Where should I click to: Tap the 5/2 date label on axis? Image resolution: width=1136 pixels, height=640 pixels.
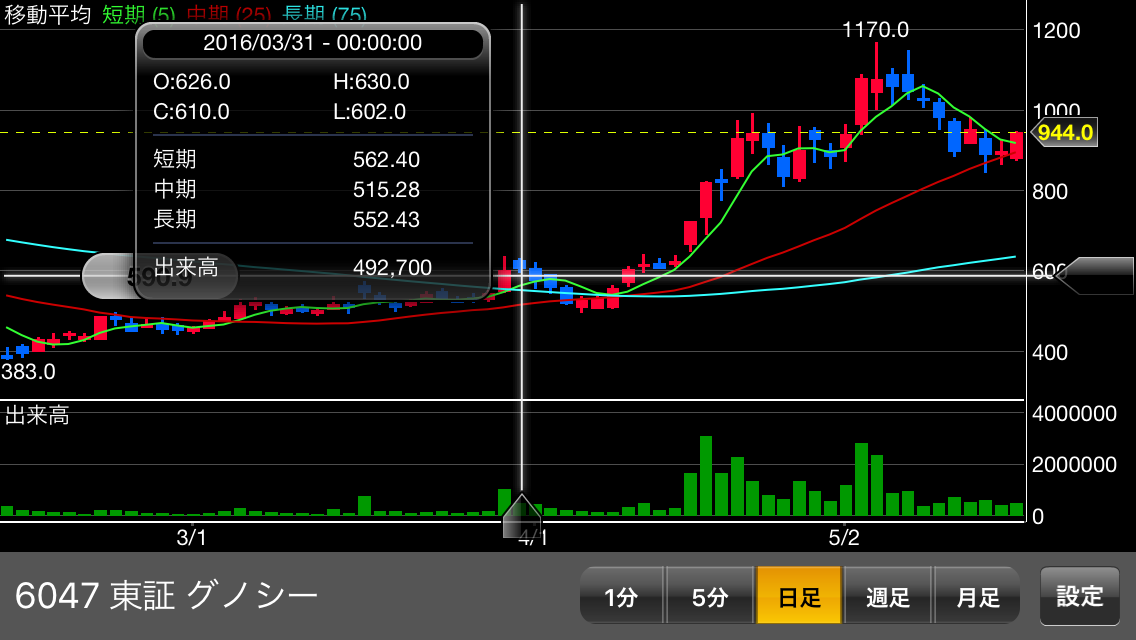844,537
